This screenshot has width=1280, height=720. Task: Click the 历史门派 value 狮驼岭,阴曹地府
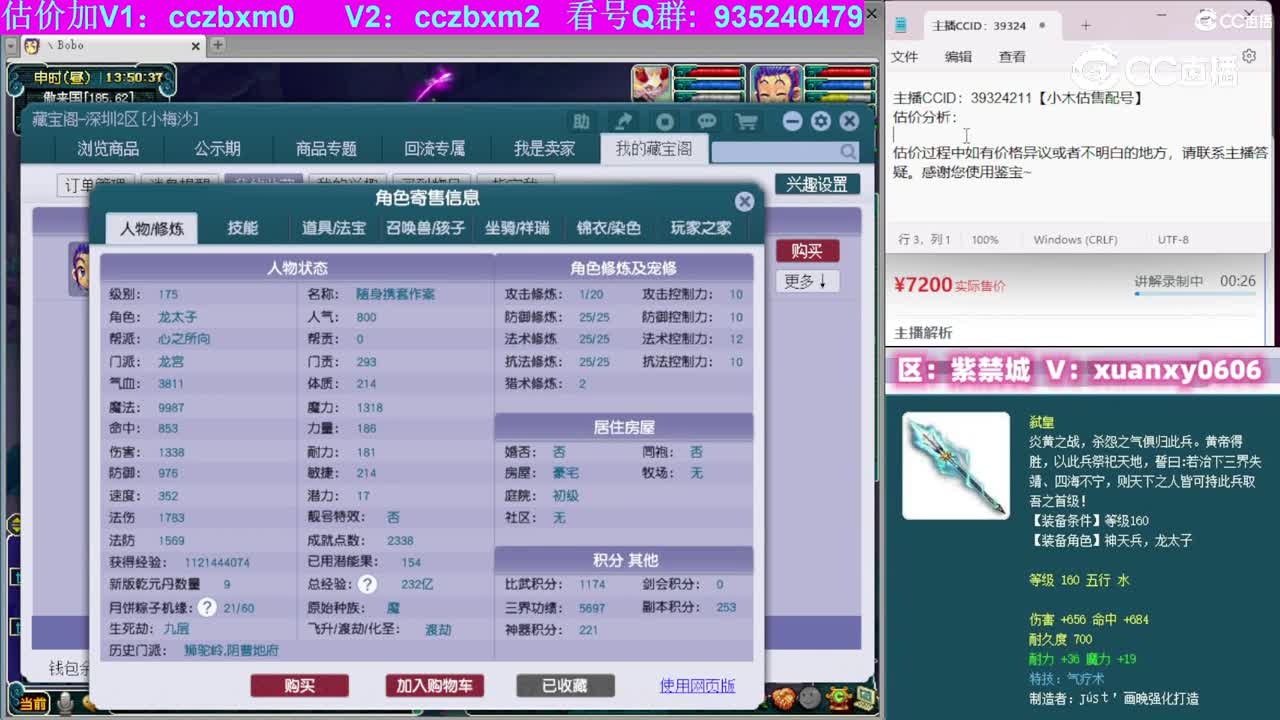tap(231, 651)
